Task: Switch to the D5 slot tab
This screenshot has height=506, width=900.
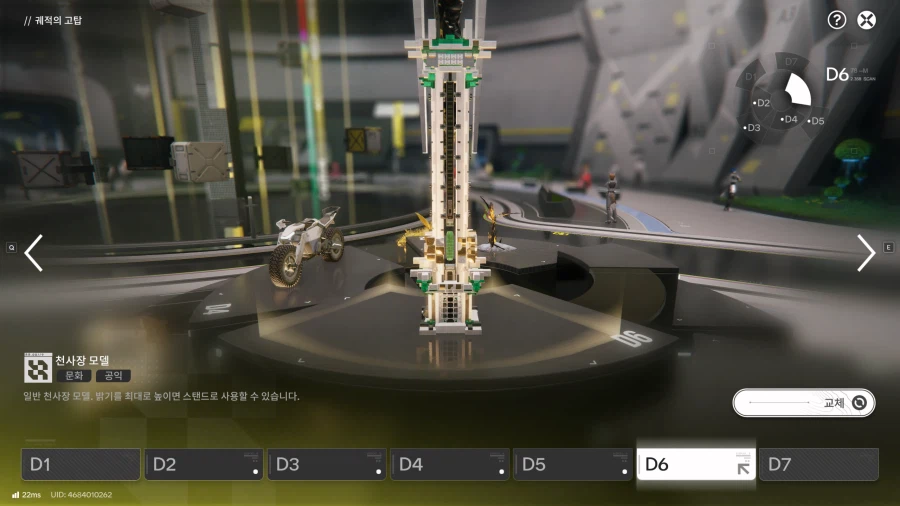Action: [573, 464]
